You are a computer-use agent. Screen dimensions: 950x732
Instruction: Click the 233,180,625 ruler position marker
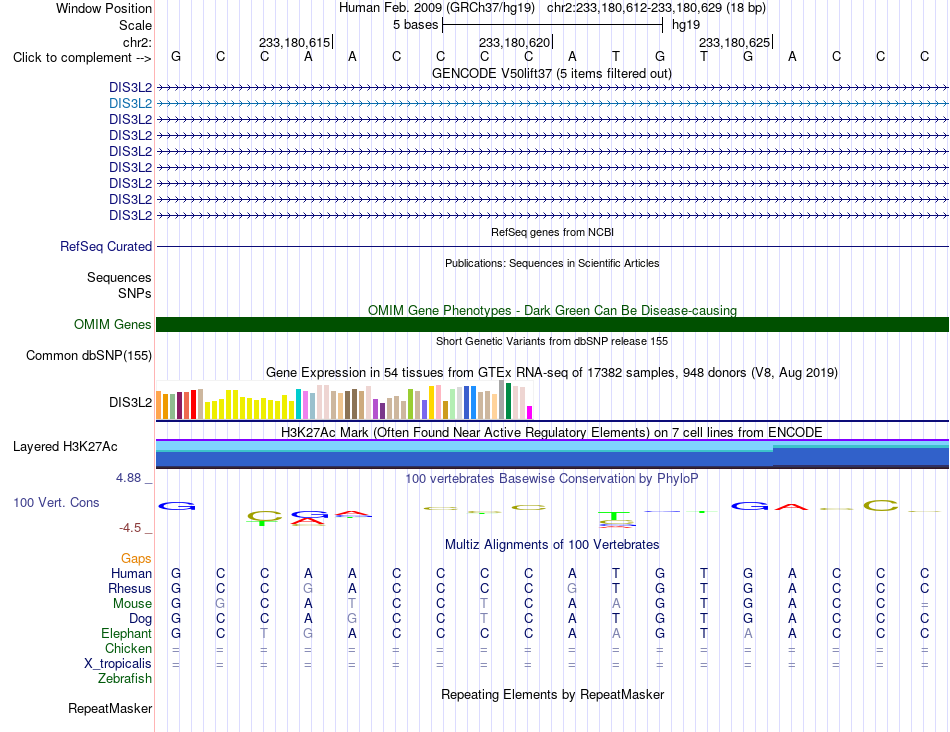tap(734, 42)
